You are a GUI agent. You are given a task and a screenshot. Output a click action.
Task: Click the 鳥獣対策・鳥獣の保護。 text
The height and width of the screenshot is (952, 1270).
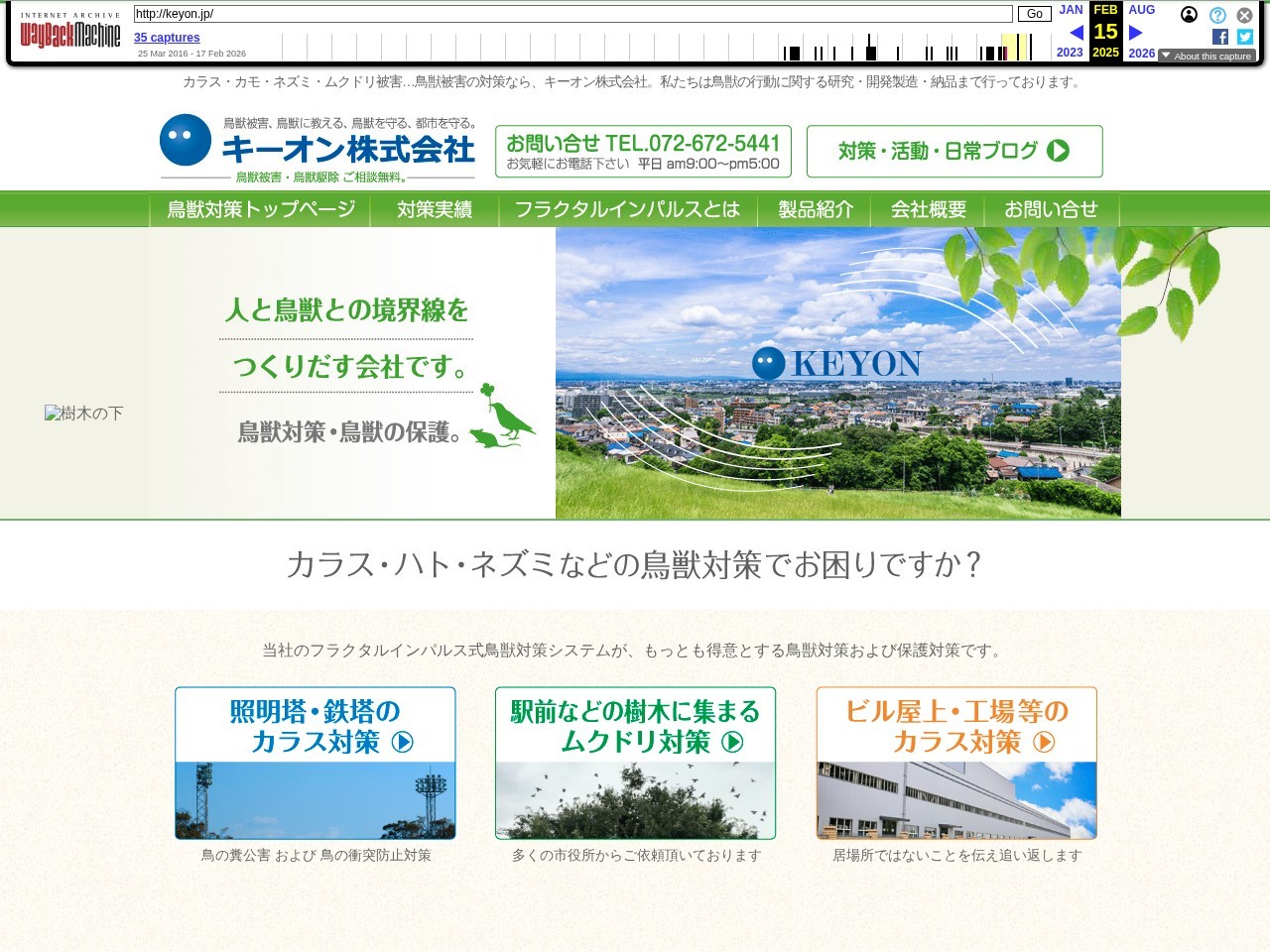[x=350, y=432]
